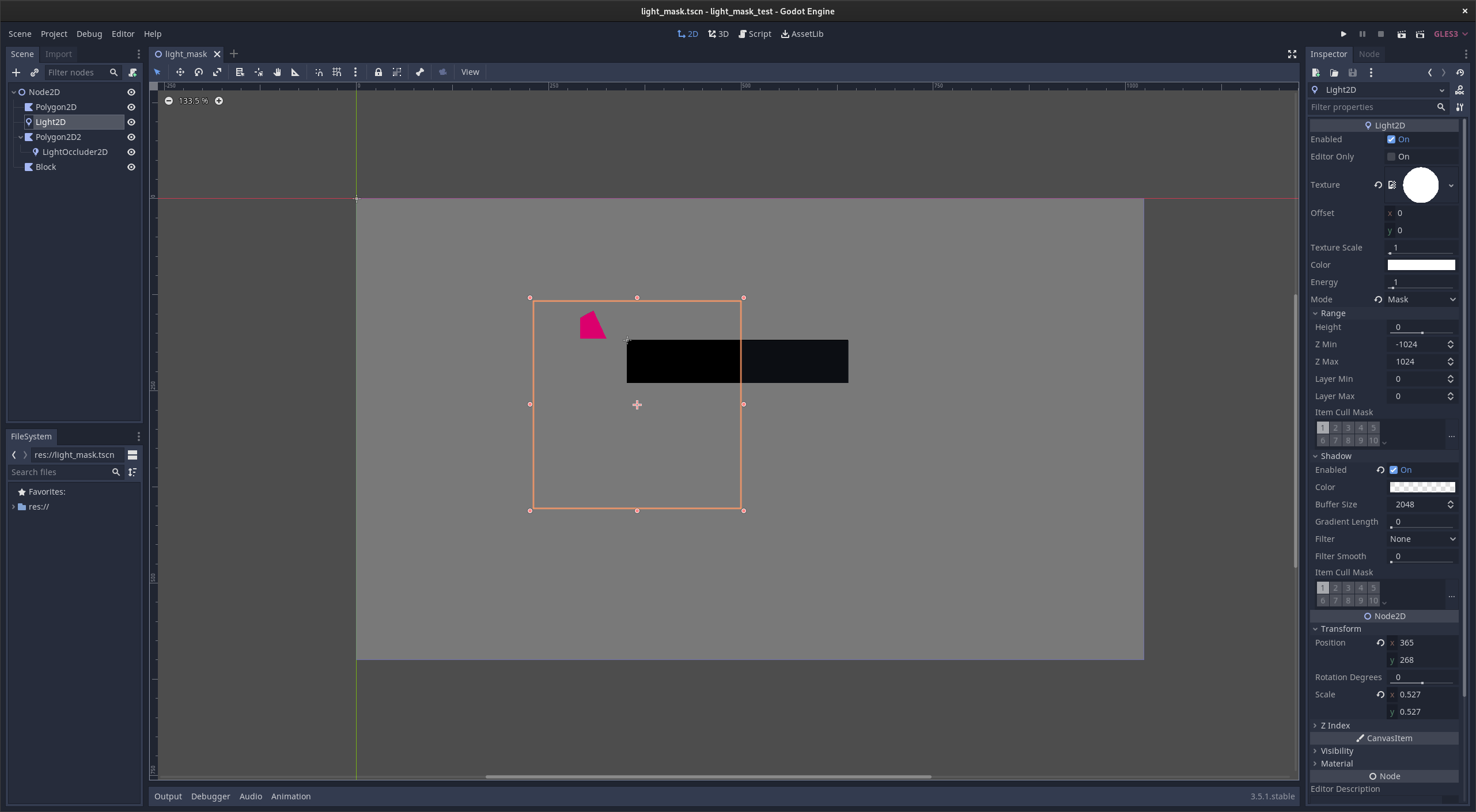Open the Mode dropdown set to Mask
This screenshot has width=1476, height=812.
1421,299
